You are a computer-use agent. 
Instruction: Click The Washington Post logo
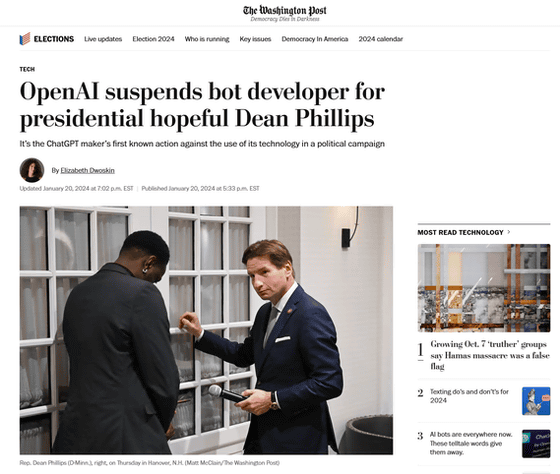point(285,11)
